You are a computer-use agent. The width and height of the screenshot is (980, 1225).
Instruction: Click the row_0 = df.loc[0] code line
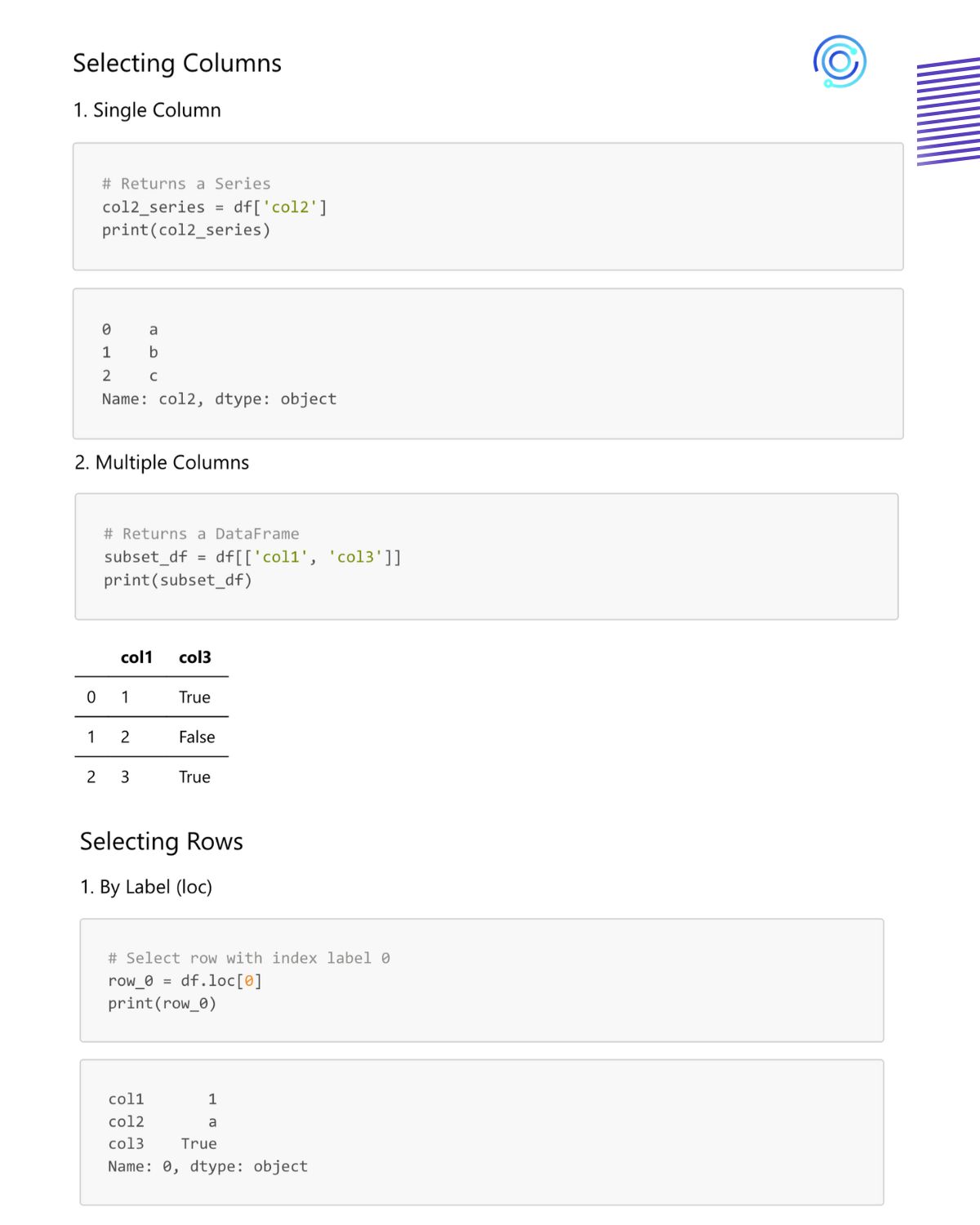(185, 980)
